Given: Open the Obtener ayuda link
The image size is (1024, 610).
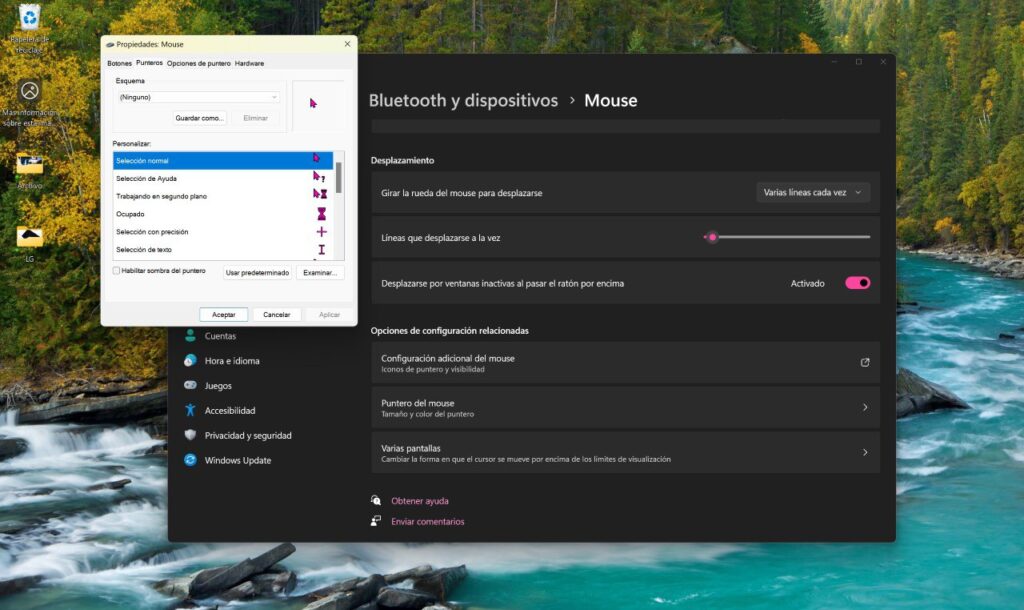Looking at the screenshot, I should [x=420, y=501].
